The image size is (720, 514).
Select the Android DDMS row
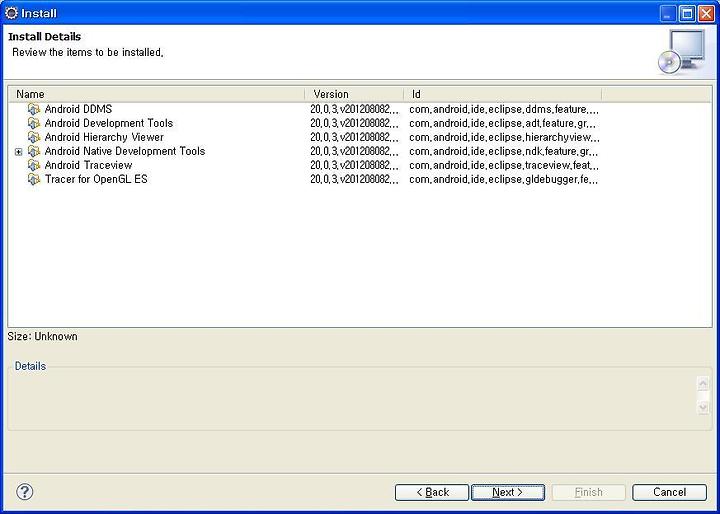360,109
